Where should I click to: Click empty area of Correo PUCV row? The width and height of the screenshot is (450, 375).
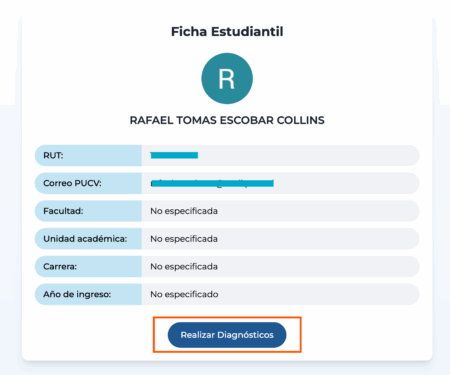[x=345, y=183]
